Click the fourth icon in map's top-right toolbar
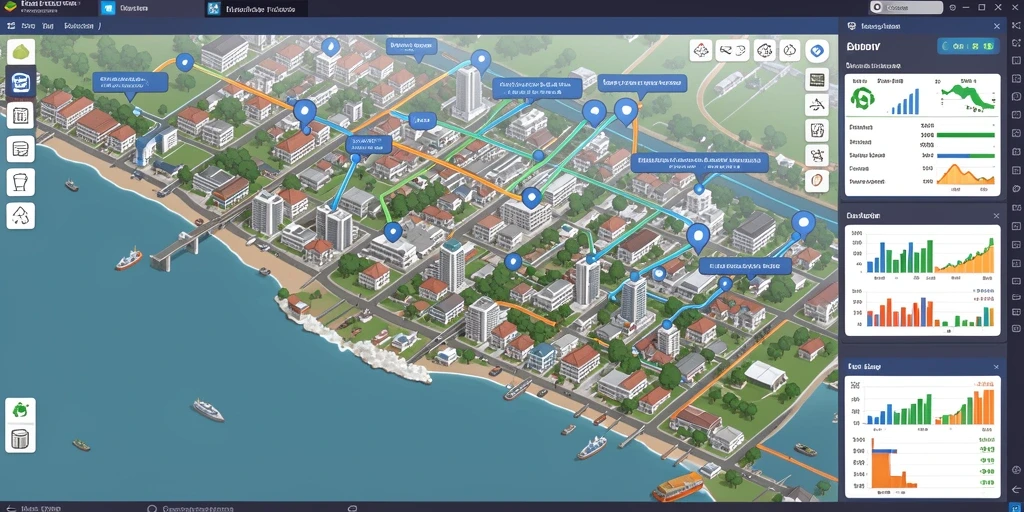This screenshot has height=512, width=1024. (790, 50)
